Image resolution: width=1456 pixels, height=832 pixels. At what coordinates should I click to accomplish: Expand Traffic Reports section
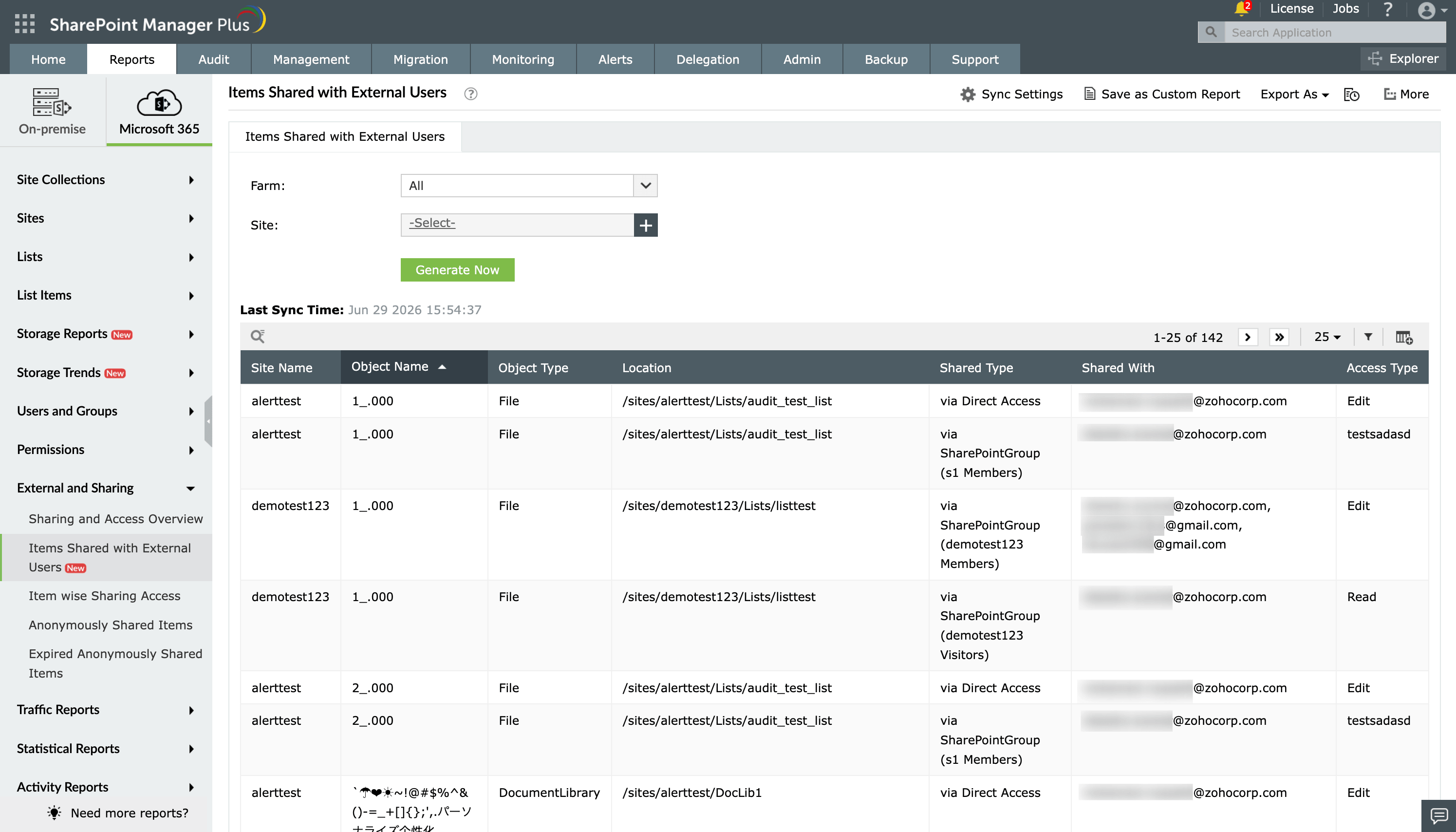coord(106,710)
